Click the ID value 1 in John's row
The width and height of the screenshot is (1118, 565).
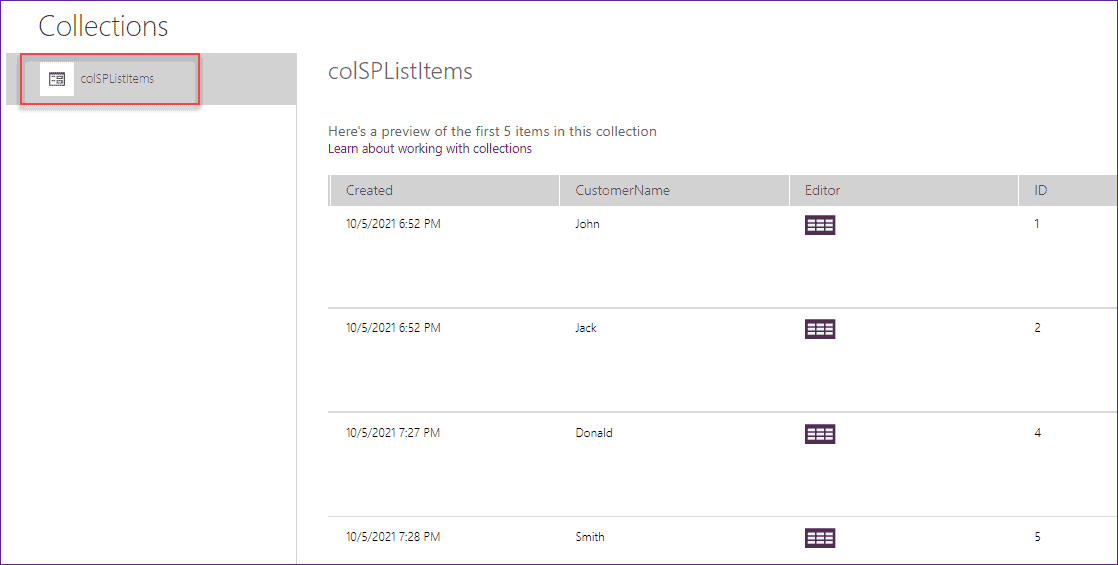pyautogui.click(x=1037, y=224)
